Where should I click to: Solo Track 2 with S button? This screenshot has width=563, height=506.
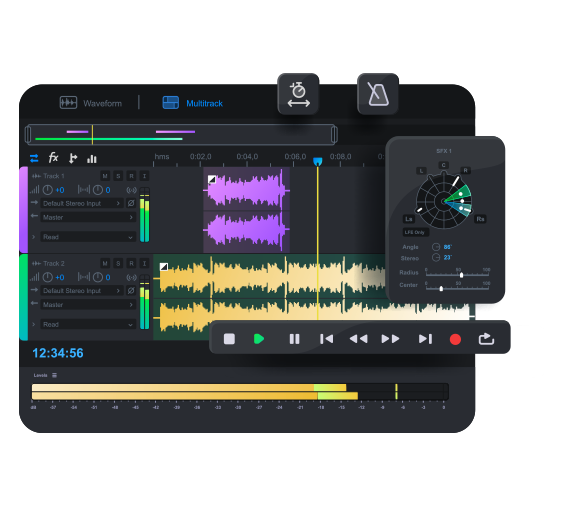(x=118, y=263)
